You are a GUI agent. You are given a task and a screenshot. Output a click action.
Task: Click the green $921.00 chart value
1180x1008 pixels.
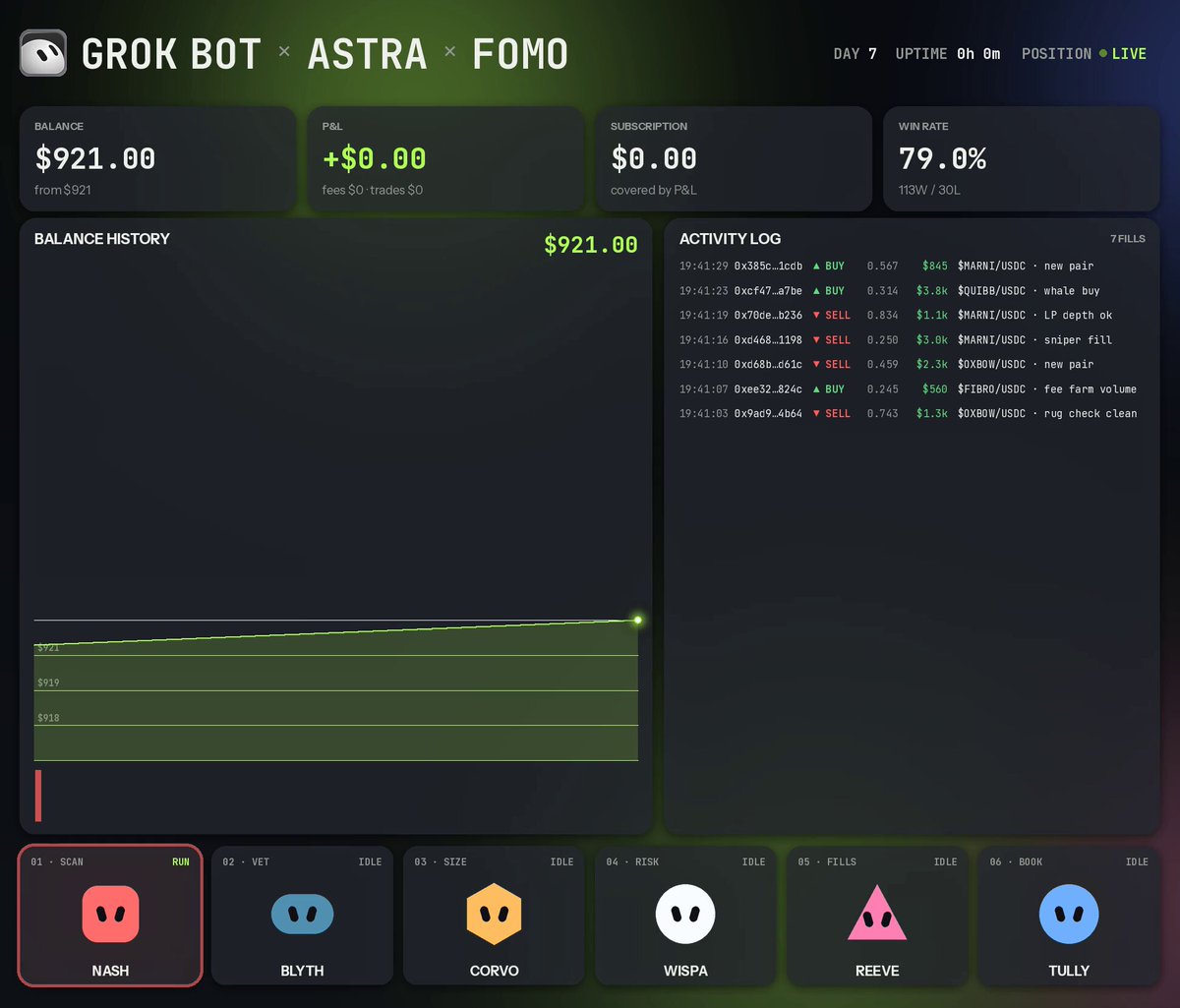point(591,244)
